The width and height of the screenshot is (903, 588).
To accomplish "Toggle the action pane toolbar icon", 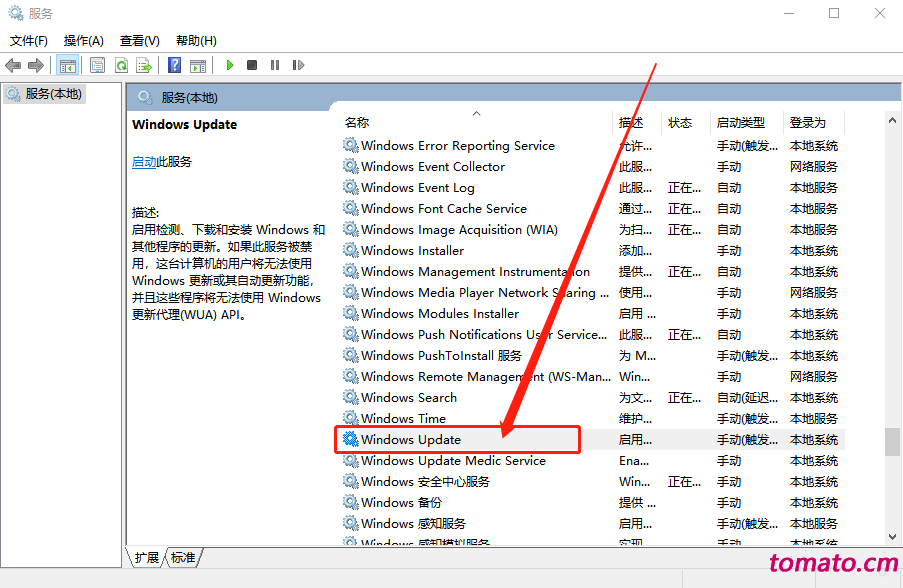I will 198,65.
